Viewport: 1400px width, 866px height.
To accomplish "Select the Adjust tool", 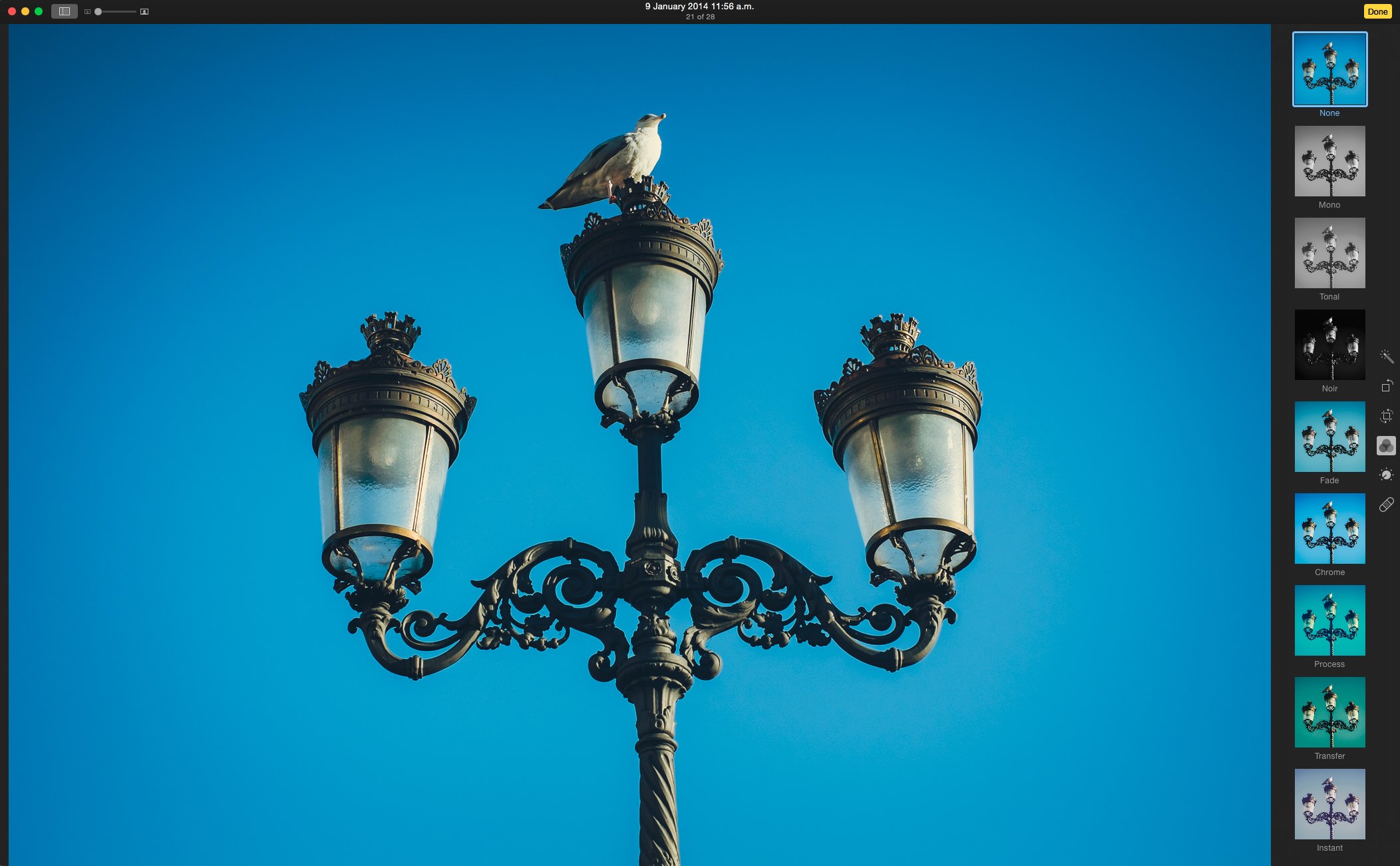I will tap(1386, 475).
